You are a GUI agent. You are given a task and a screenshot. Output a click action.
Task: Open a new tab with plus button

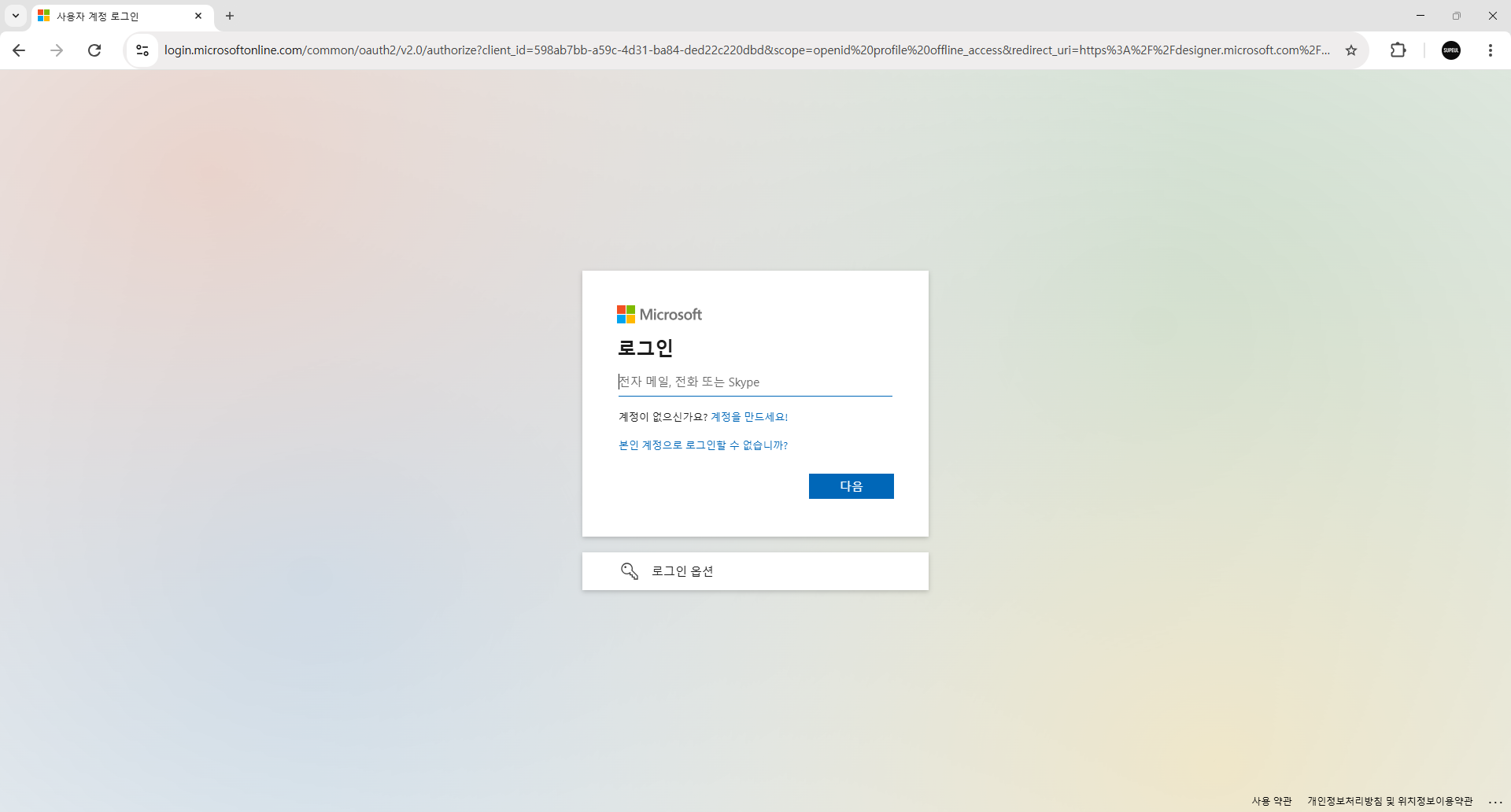[230, 16]
